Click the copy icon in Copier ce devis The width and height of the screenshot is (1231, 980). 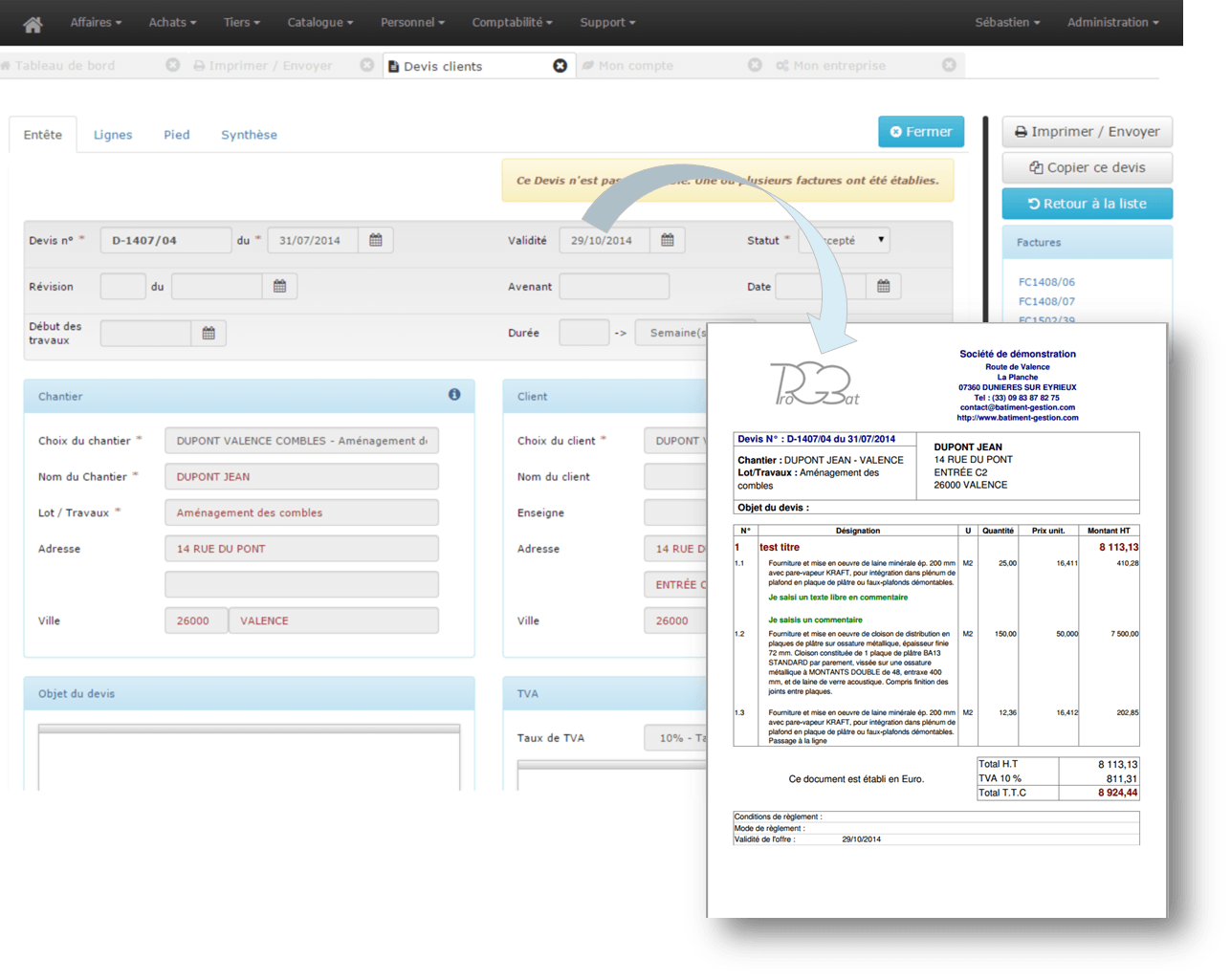pos(1036,168)
